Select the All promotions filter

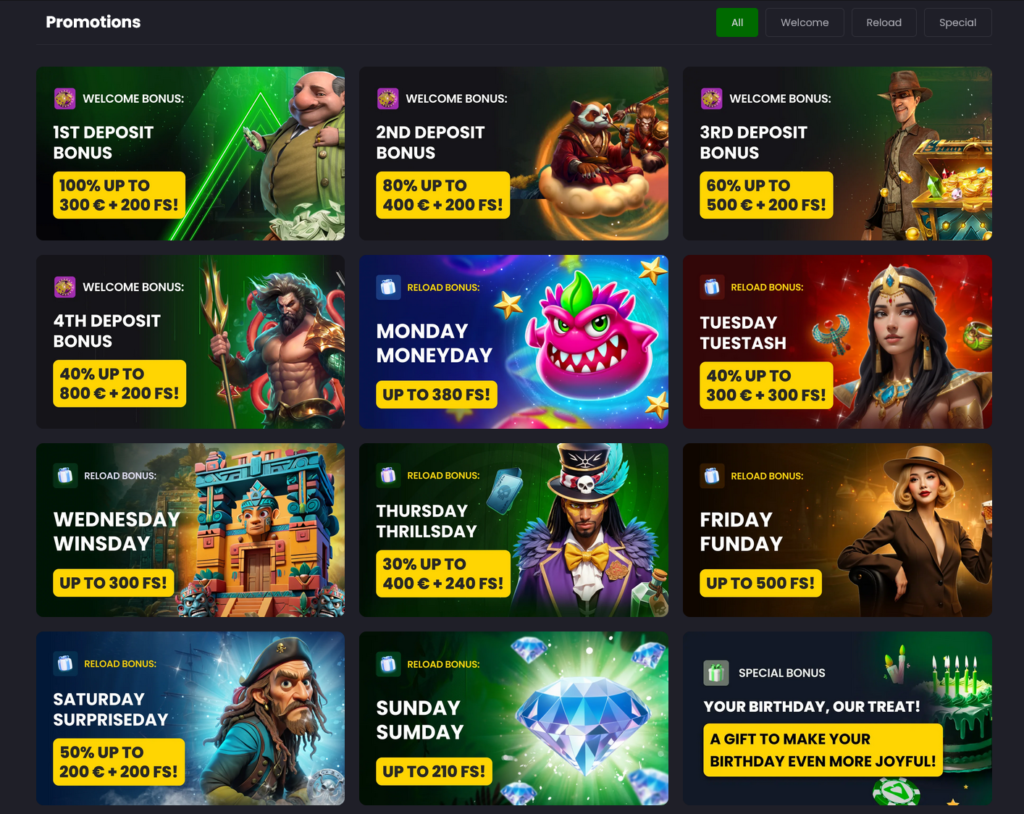[x=737, y=22]
